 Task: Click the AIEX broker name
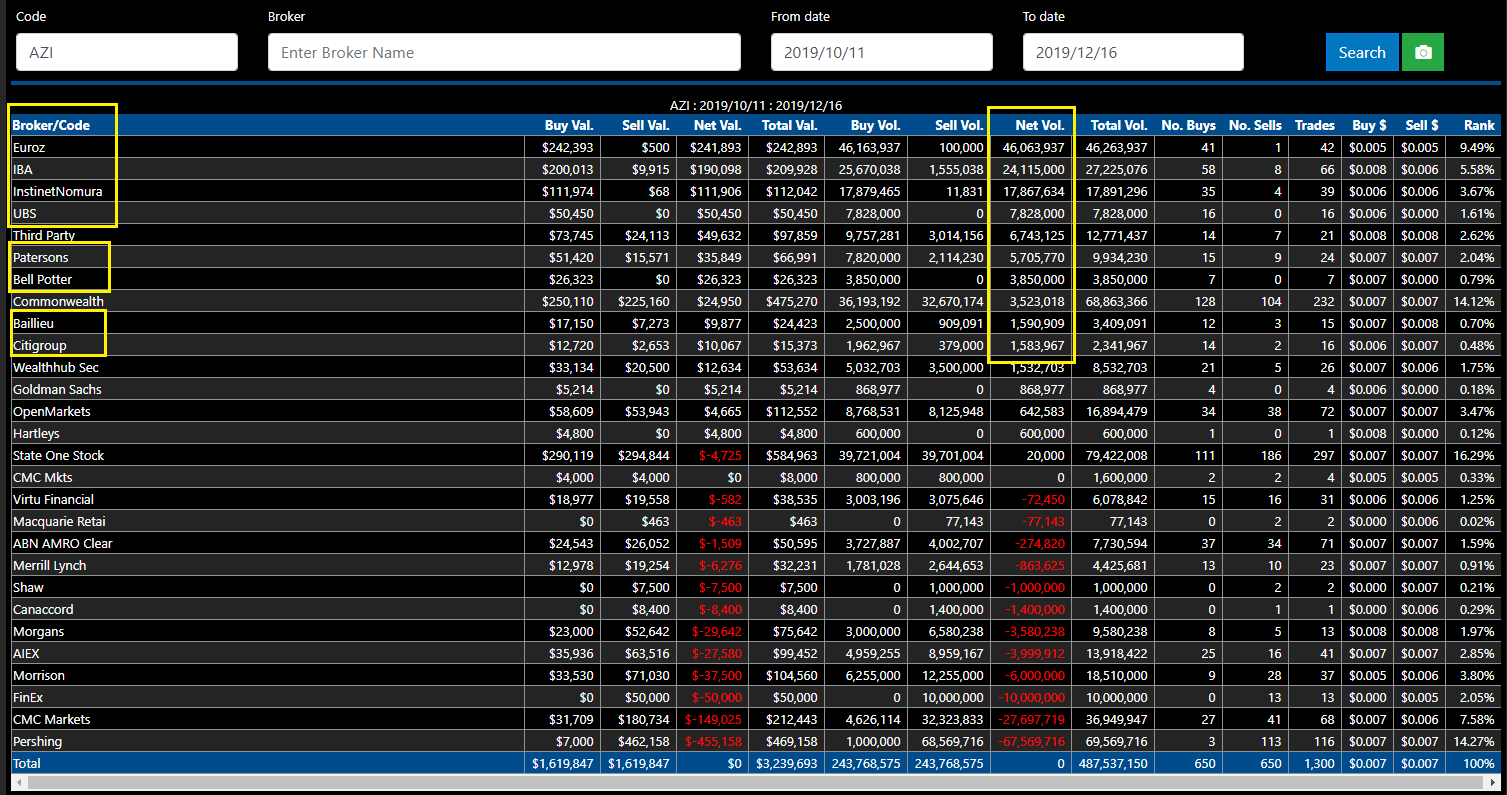28,653
